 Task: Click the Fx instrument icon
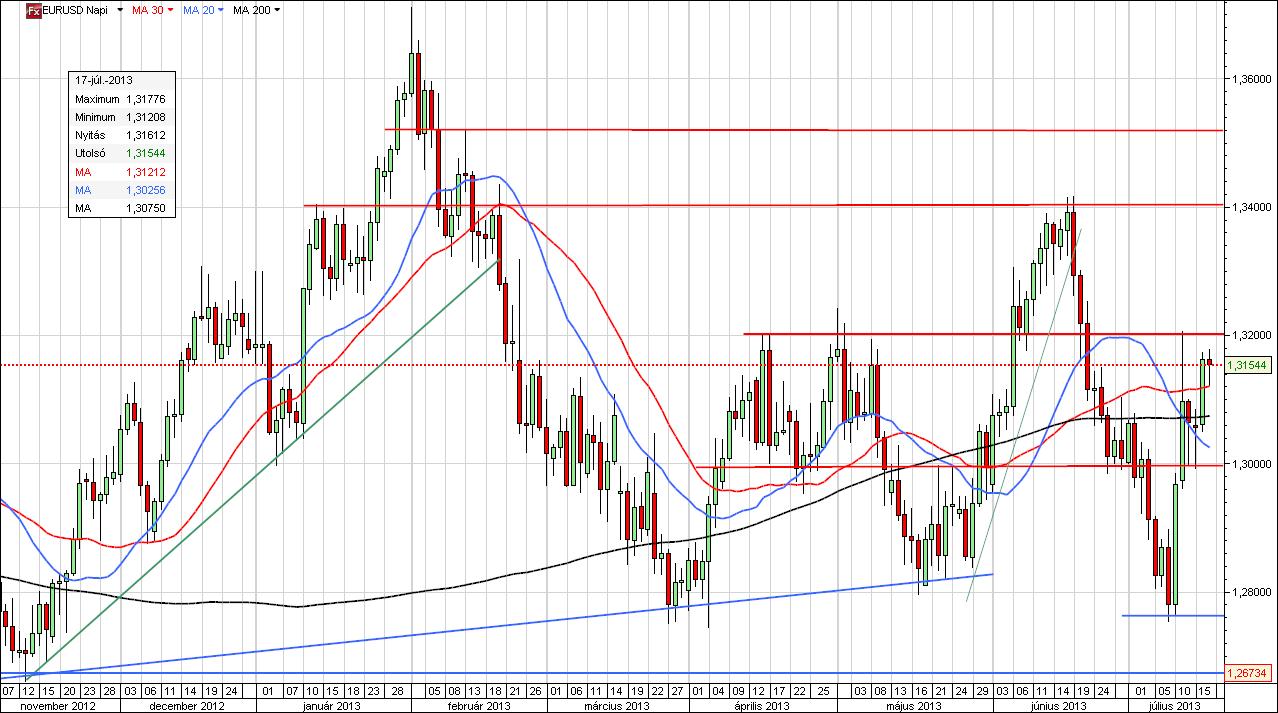[32, 10]
